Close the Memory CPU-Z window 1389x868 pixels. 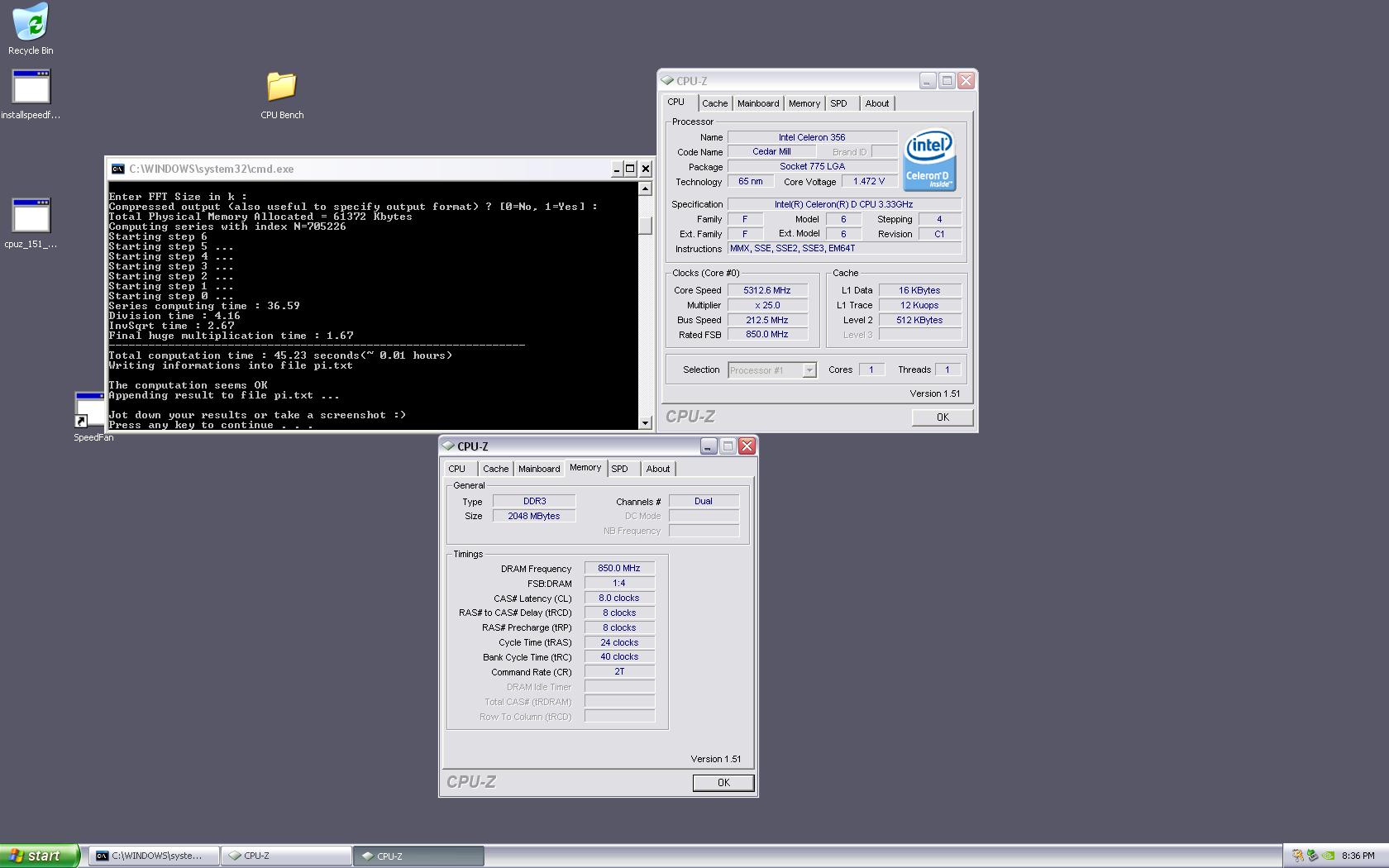[747, 446]
